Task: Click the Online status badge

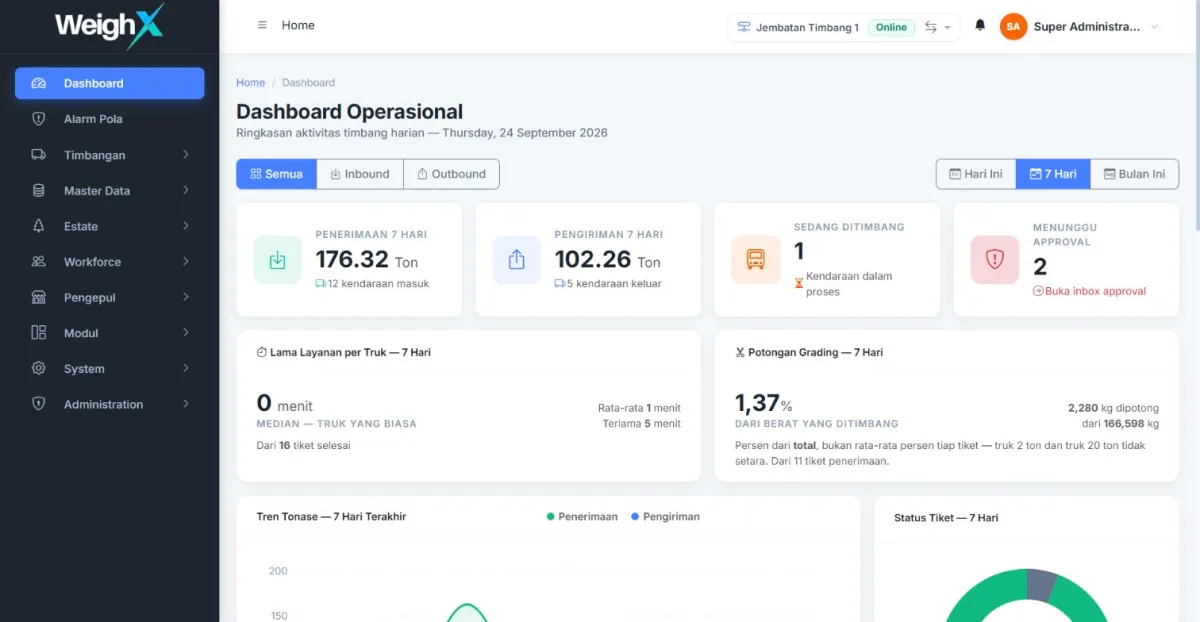Action: pos(891,27)
